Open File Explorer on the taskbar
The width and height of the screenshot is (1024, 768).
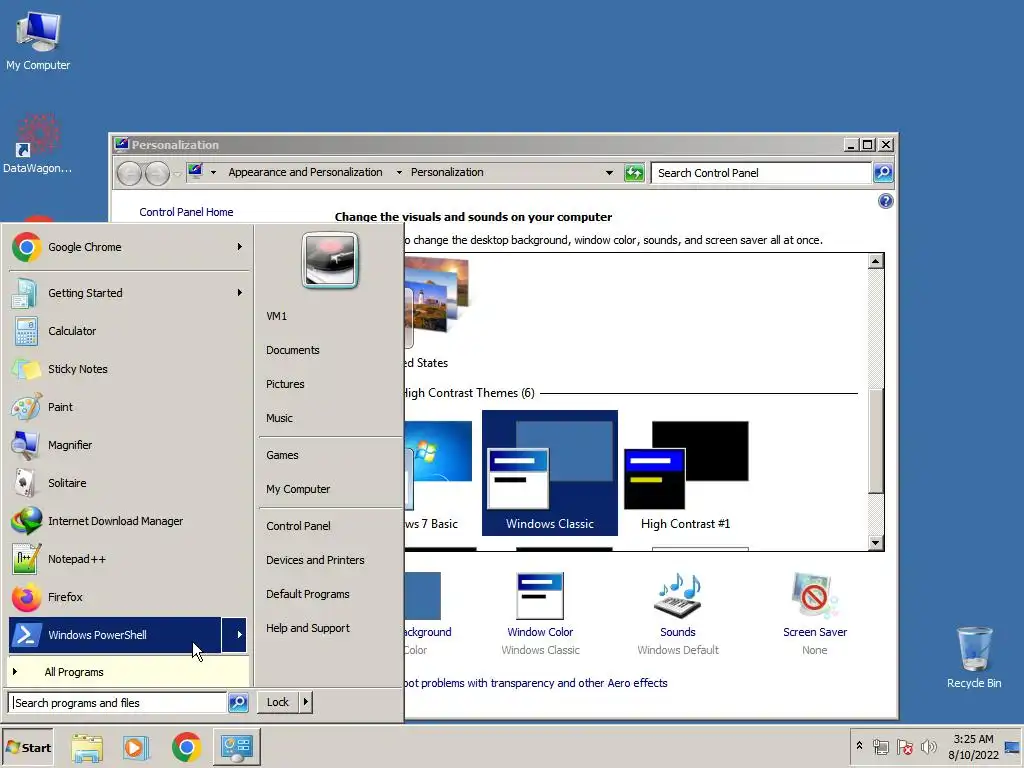[x=87, y=748]
